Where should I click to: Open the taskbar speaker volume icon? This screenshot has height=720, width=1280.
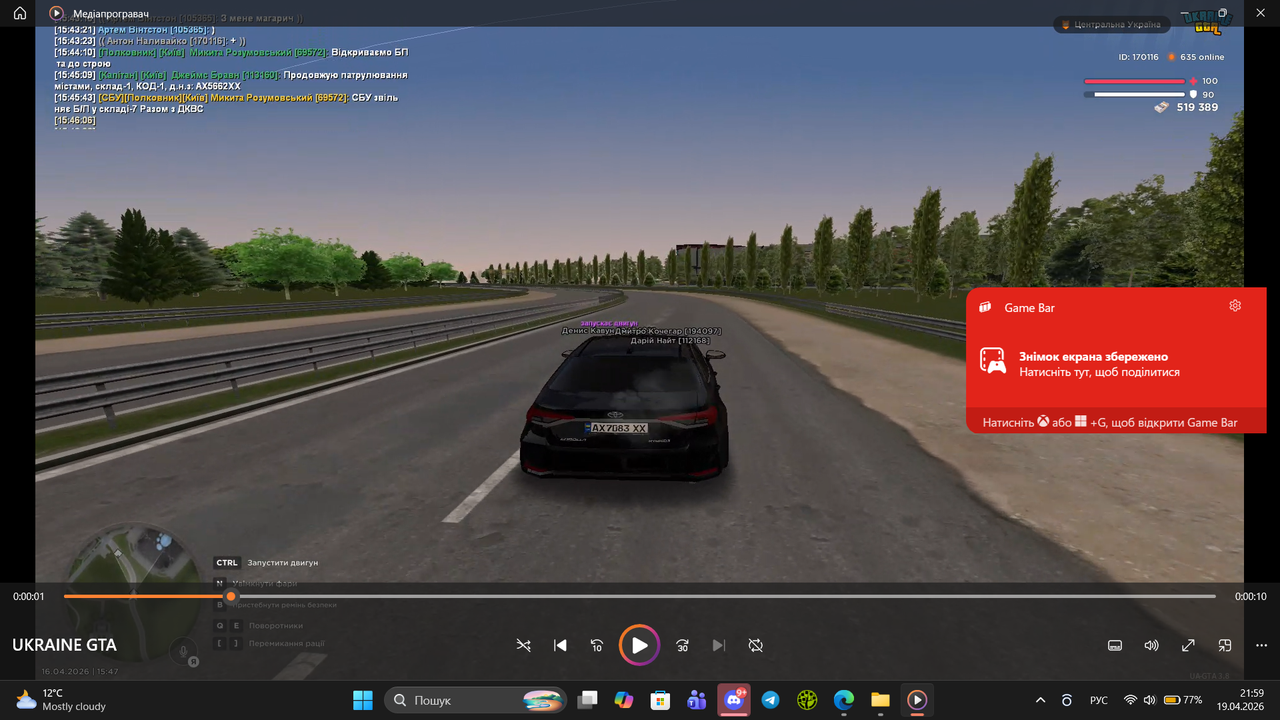(1148, 700)
